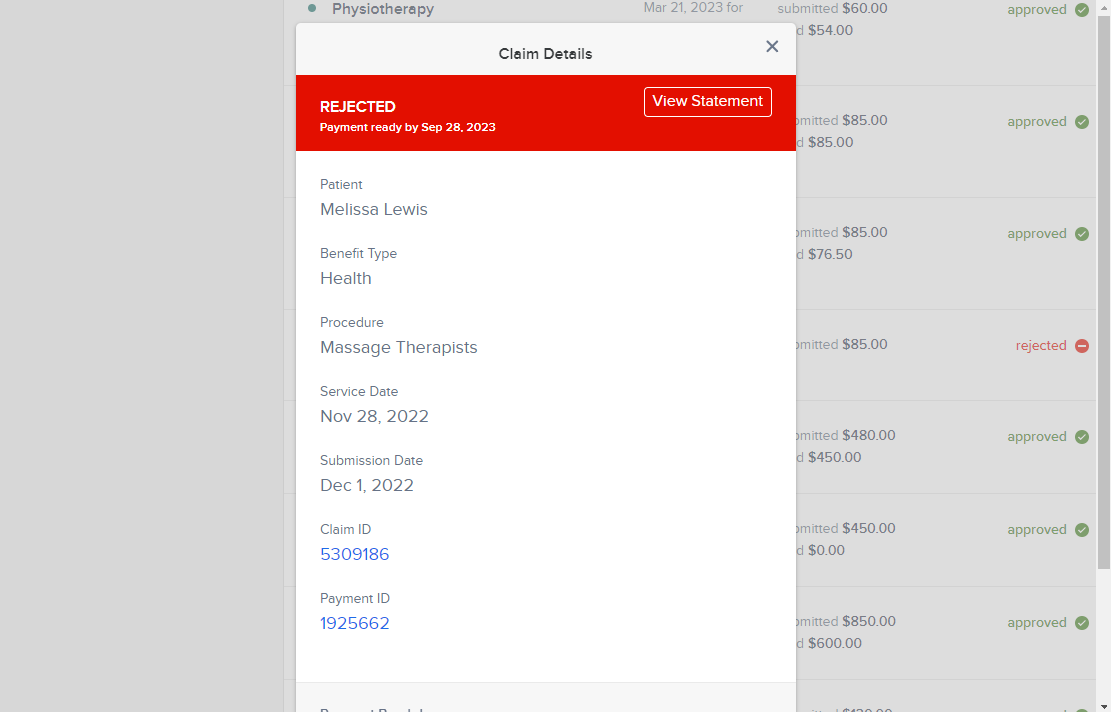Select the approved icon on the $480.00 claim row
The width and height of the screenshot is (1111, 712).
point(1082,436)
